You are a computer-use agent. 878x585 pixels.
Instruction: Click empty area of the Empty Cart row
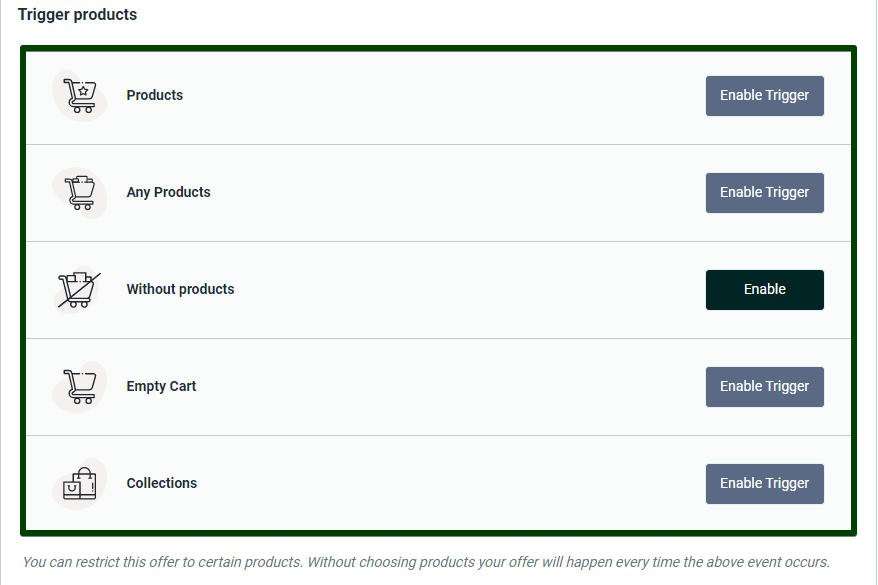pos(440,387)
